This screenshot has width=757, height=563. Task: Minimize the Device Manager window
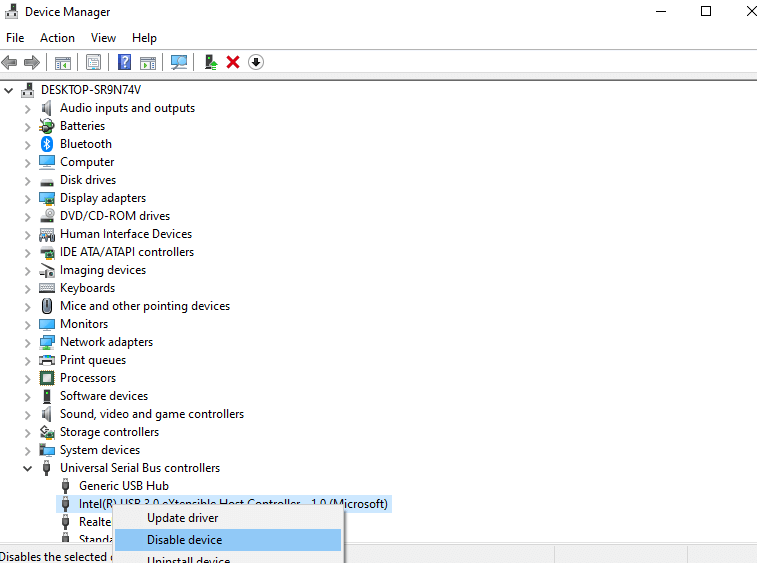click(x=661, y=11)
